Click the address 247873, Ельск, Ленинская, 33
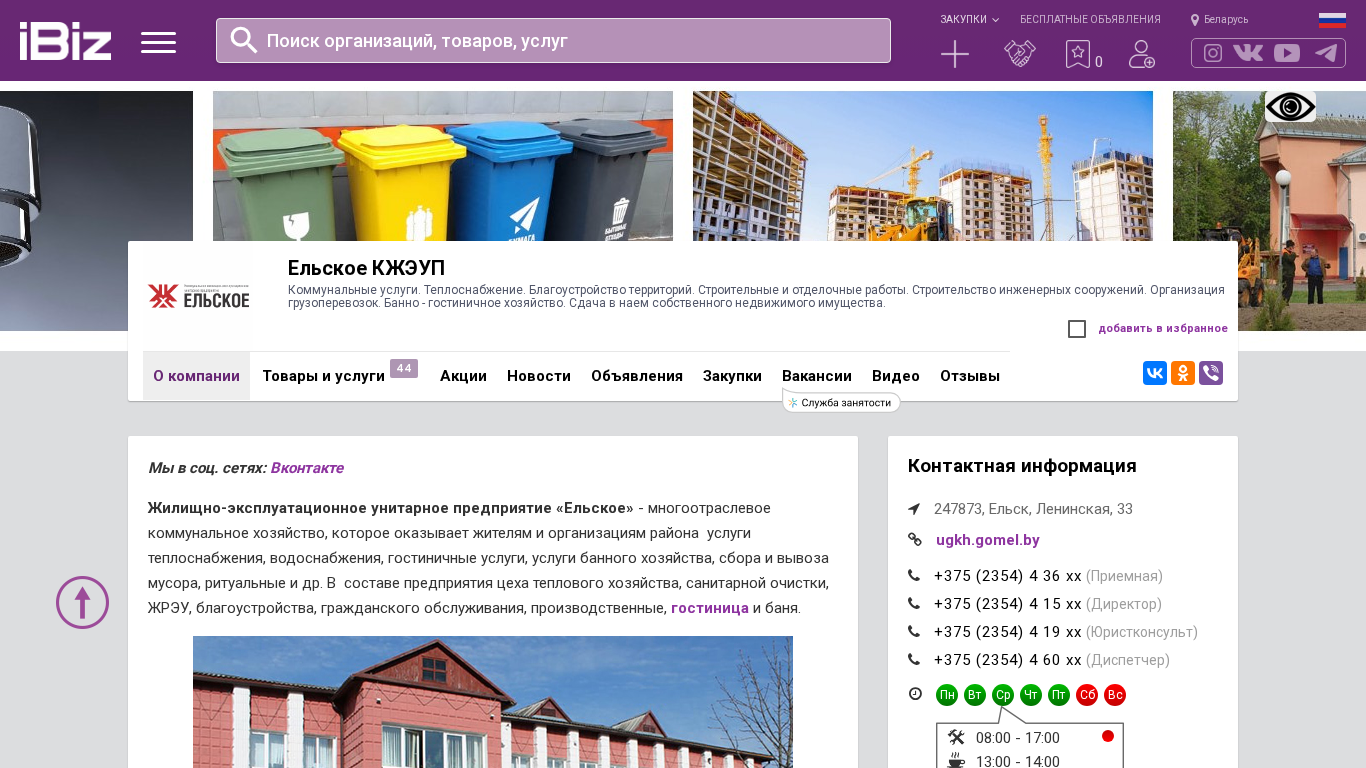Viewport: 1366px width, 768px height. 1033,509
